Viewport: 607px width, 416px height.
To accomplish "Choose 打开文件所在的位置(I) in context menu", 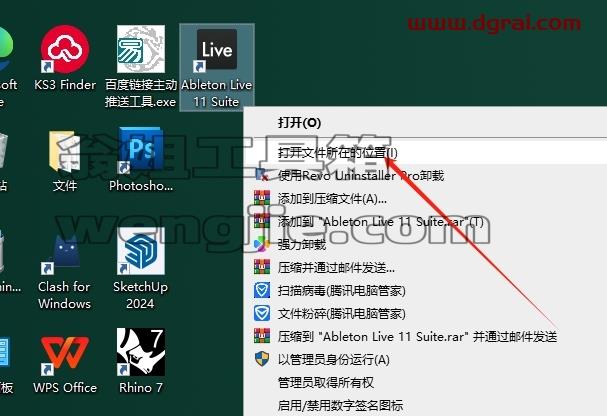I will pyautogui.click(x=425, y=152).
